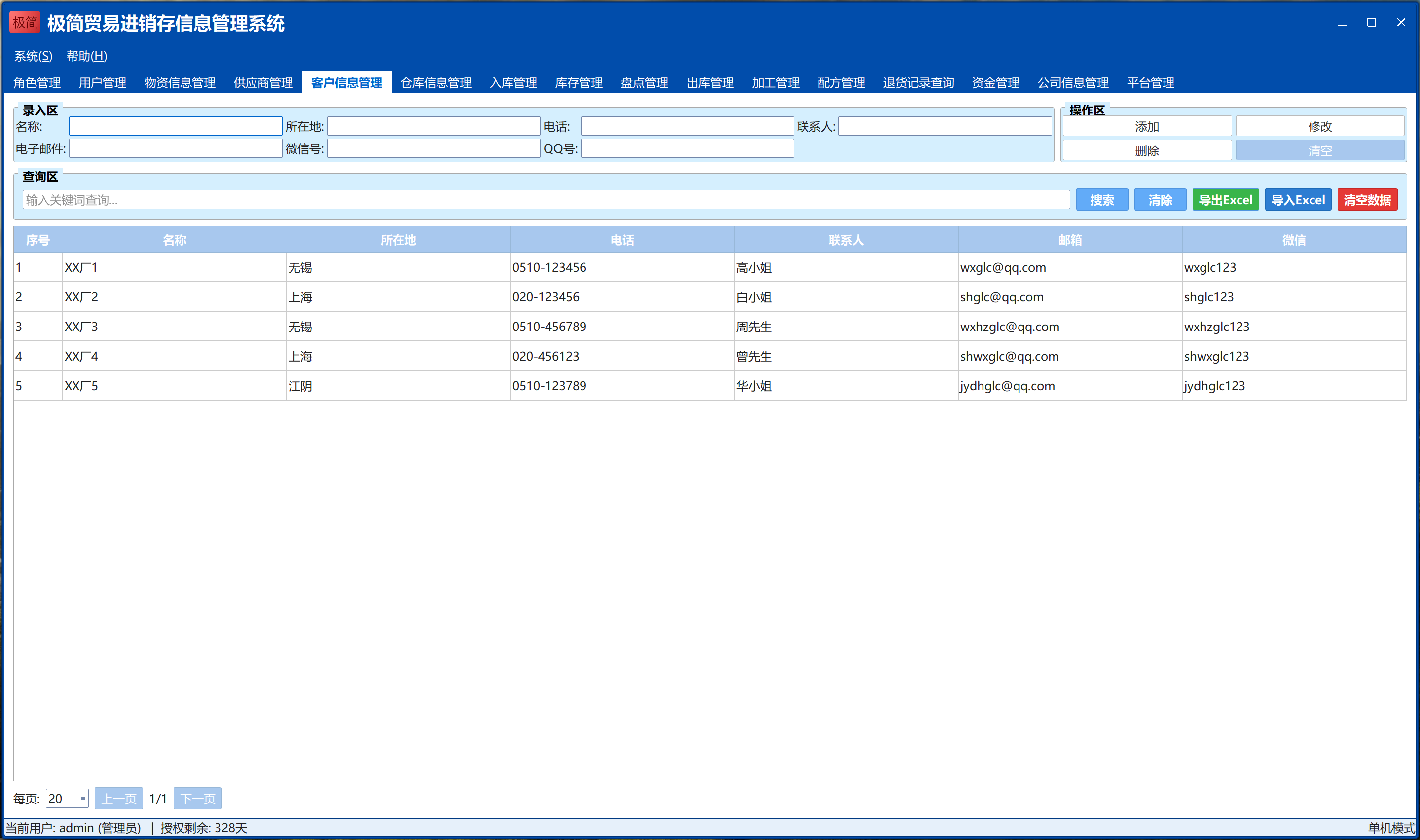The image size is (1420, 840).
Task: Sort by the 邮箱 column header
Action: point(1070,240)
